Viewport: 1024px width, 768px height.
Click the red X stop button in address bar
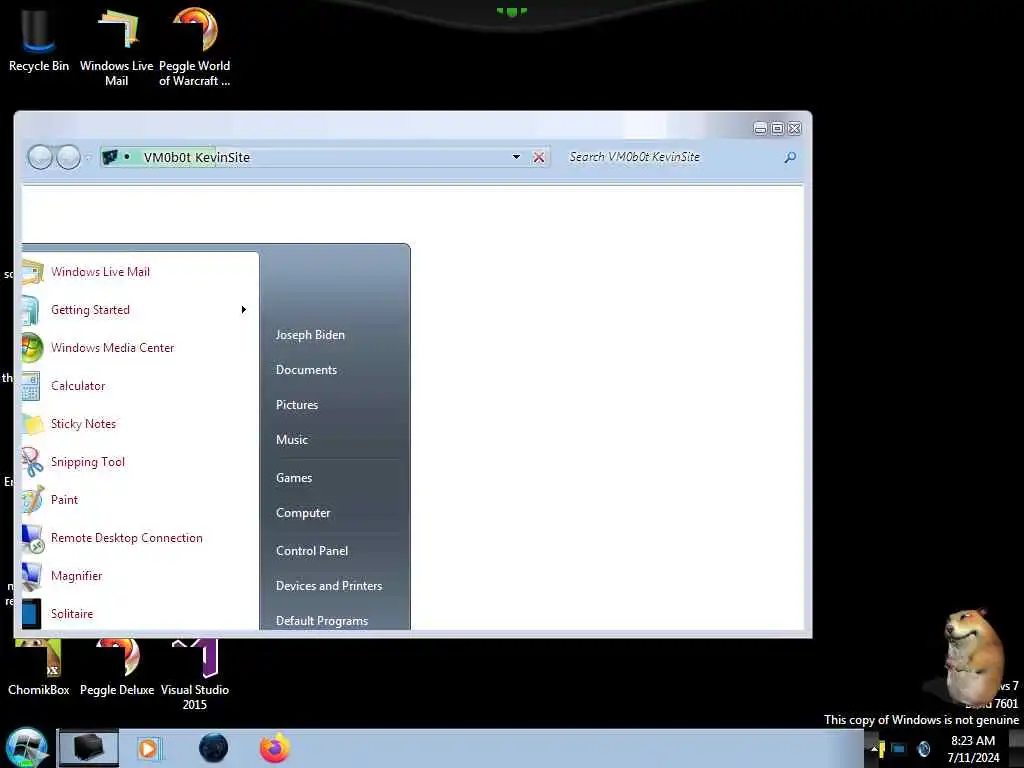pos(539,157)
